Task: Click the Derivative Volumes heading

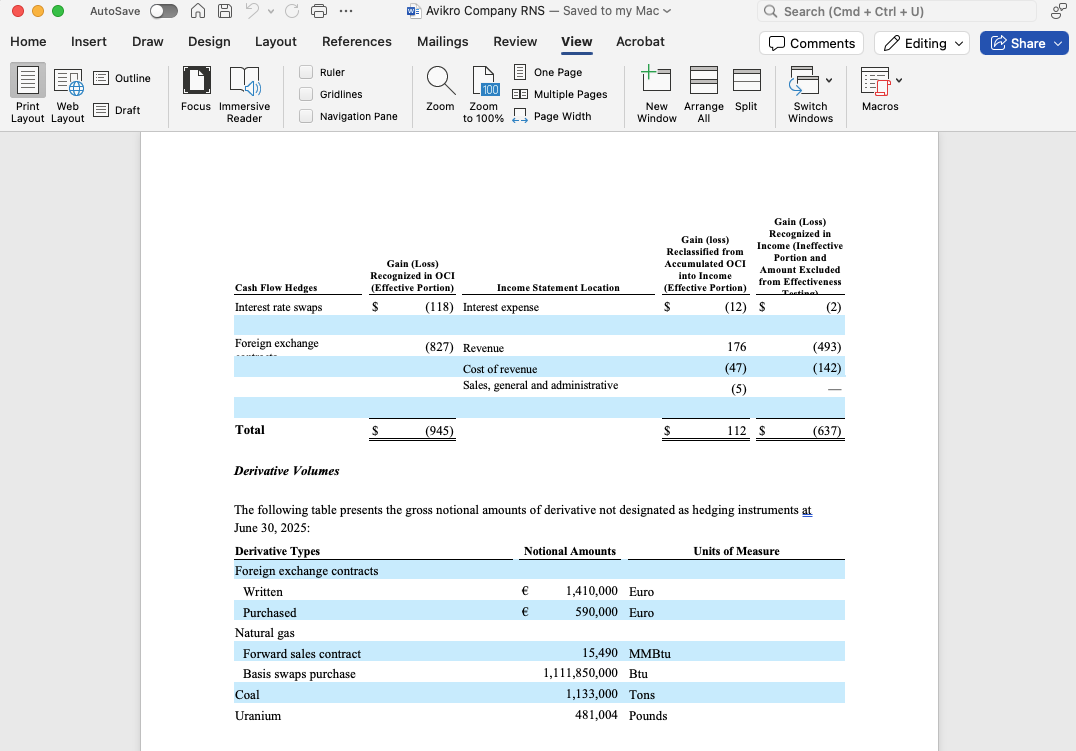Action: point(286,471)
